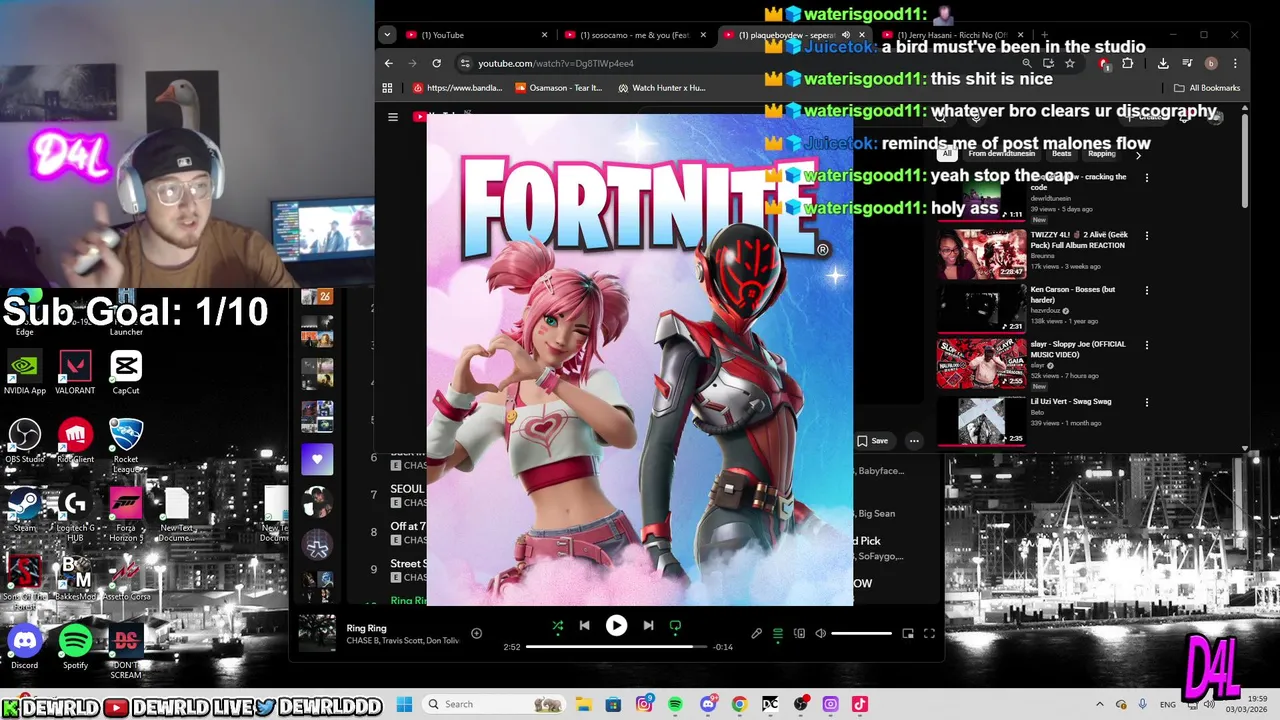Skip to previous track in Spotify
This screenshot has width=1280, height=720.
585,626
